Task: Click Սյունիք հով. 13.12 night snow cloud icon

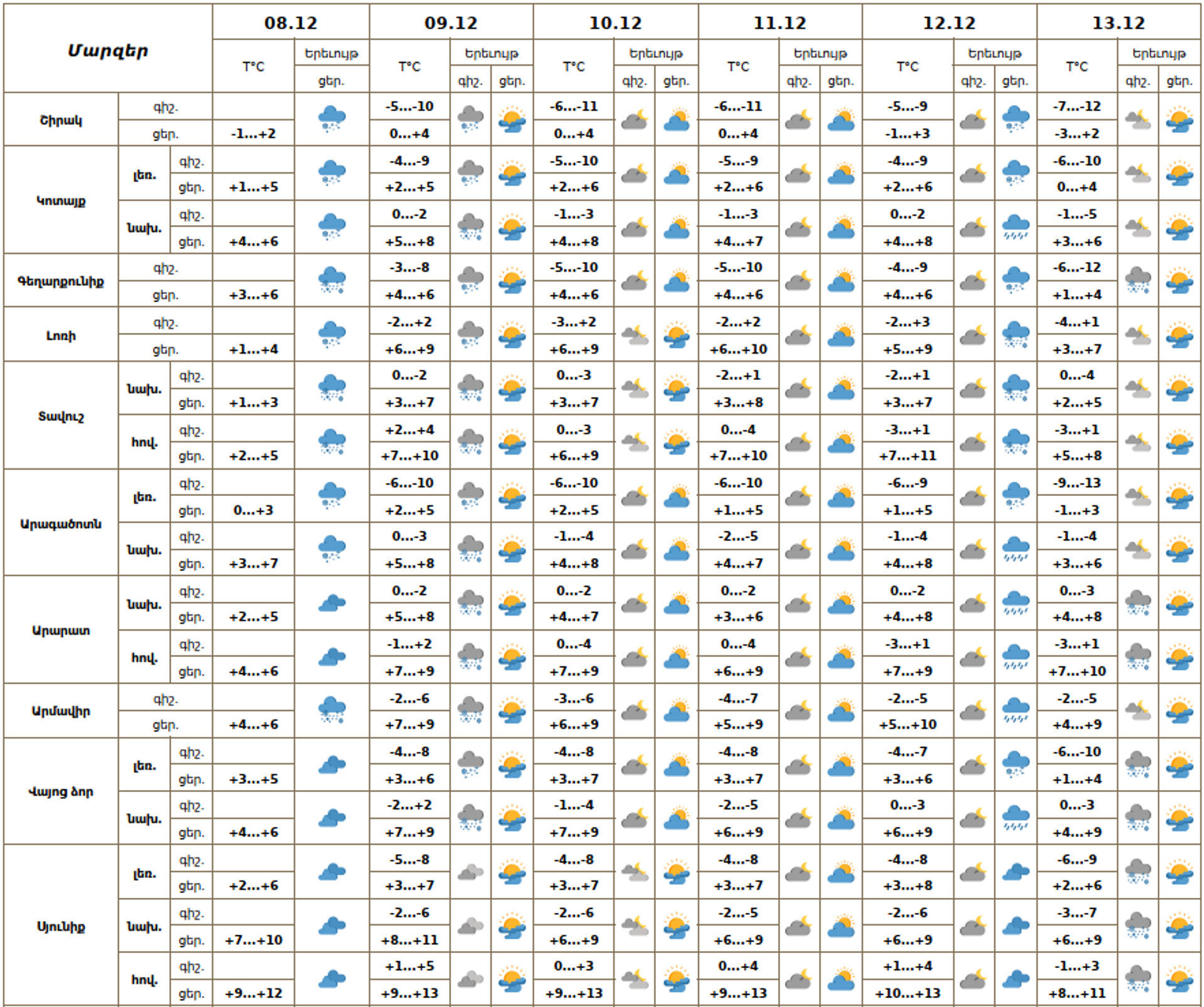Action: pyautogui.click(x=1138, y=979)
